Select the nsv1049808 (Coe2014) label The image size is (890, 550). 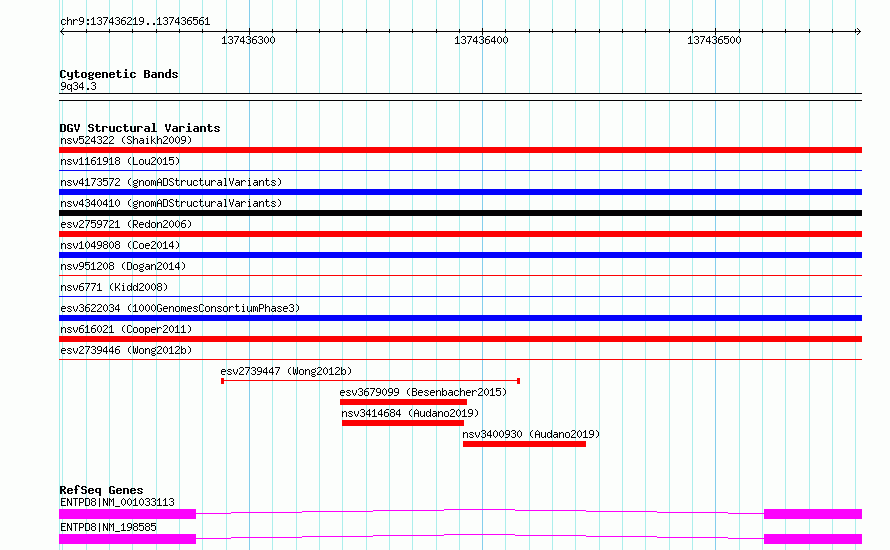tap(120, 245)
